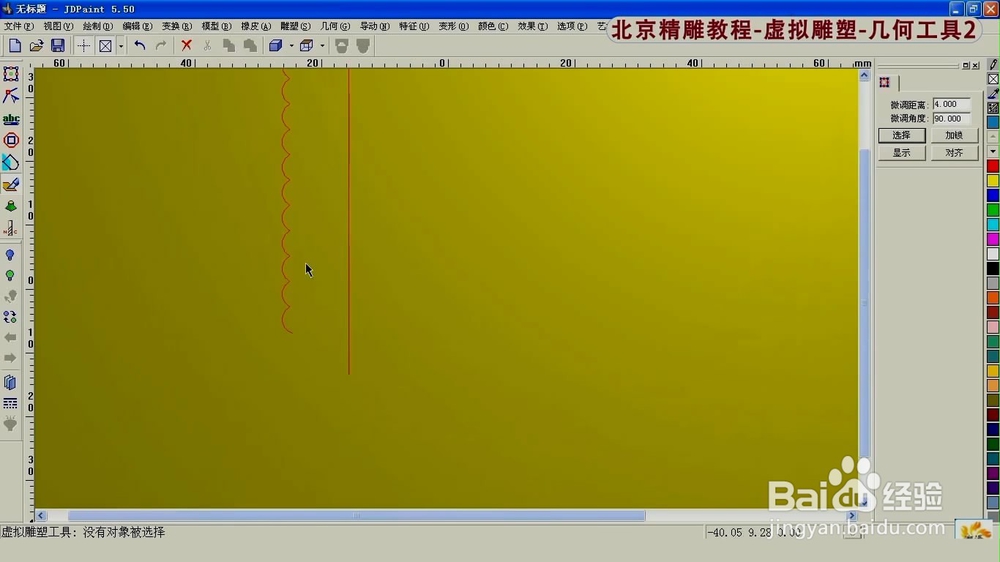Select the eyedropper color picker icon
Image resolution: width=1000 pixels, height=562 pixels.
coord(993,94)
